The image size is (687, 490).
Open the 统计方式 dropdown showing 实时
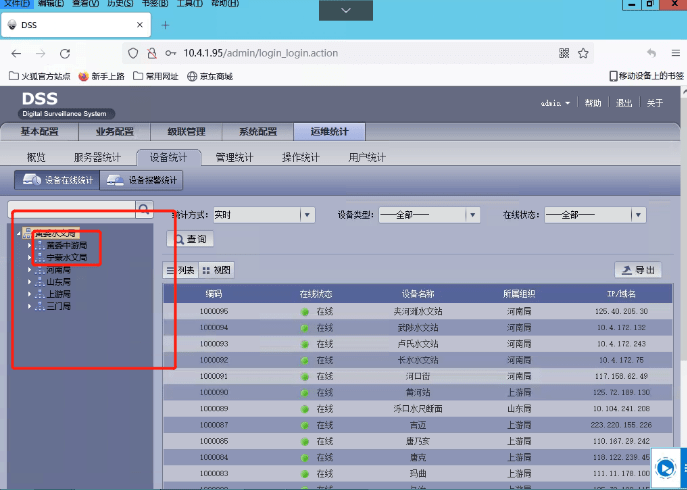point(308,214)
